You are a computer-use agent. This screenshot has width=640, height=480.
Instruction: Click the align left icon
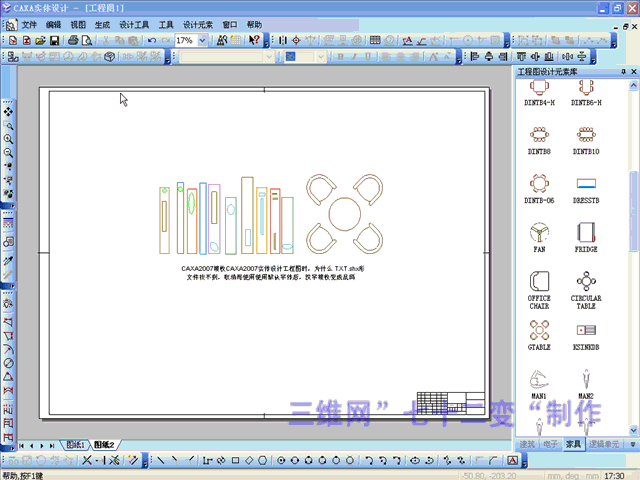pyautogui.click(x=474, y=56)
